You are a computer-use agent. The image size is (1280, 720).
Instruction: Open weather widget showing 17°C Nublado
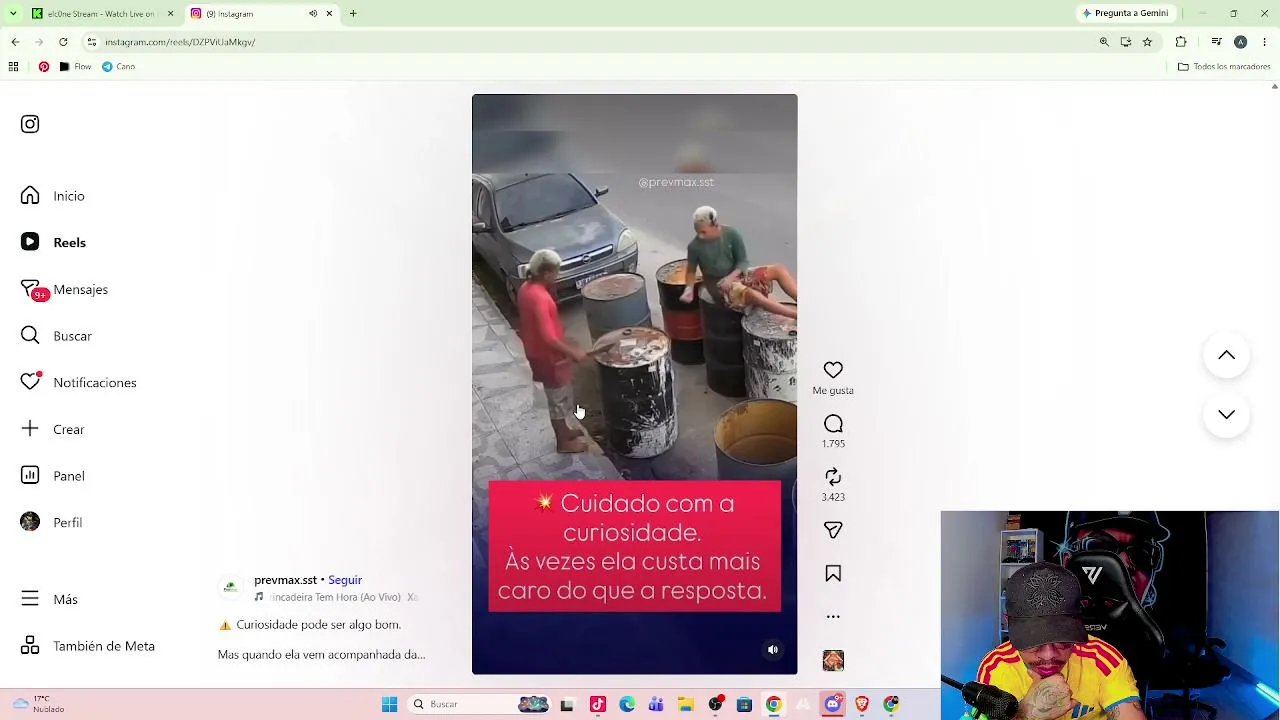pos(38,705)
